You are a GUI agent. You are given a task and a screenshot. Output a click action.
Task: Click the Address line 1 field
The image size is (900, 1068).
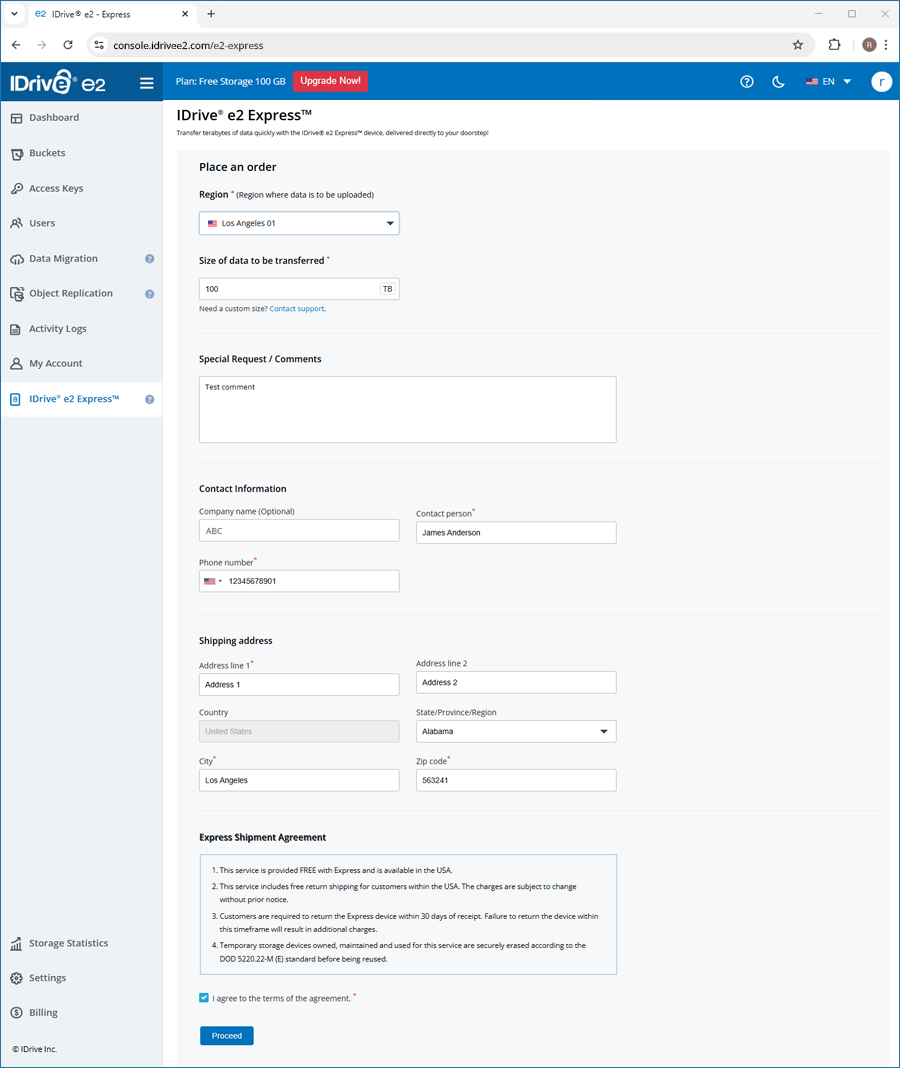coord(299,685)
